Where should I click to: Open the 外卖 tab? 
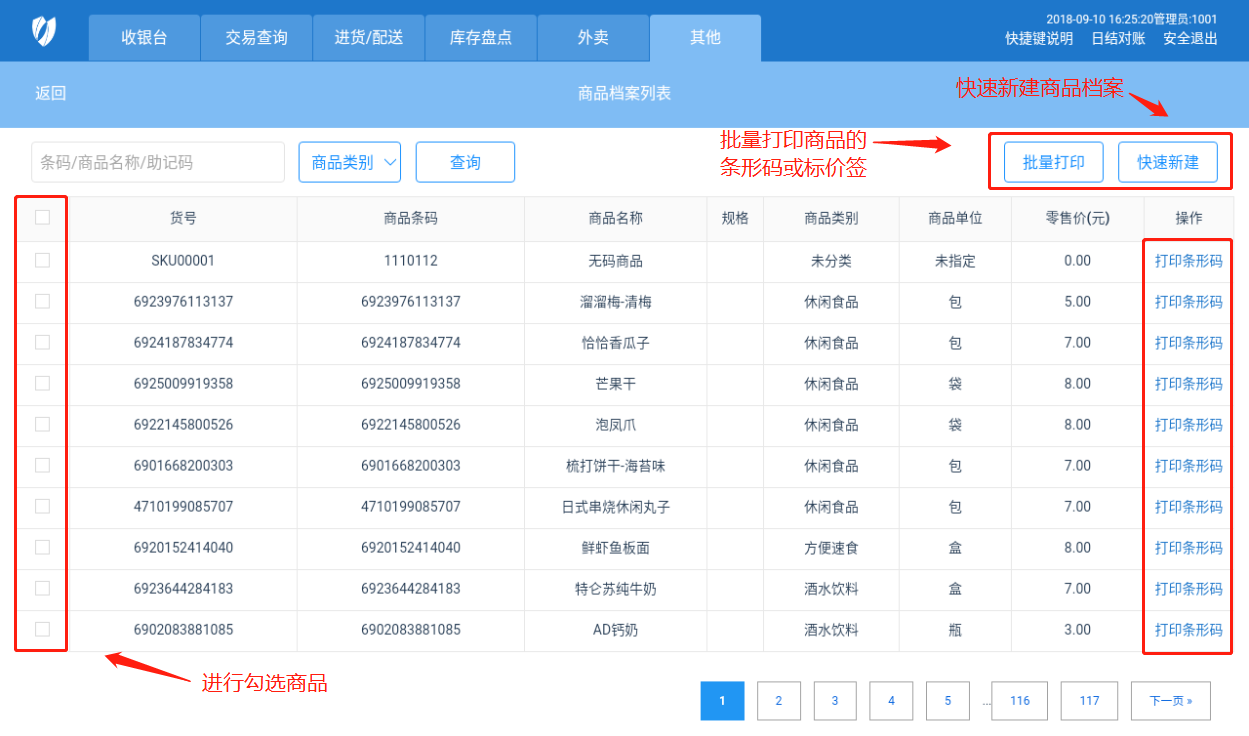pos(592,38)
